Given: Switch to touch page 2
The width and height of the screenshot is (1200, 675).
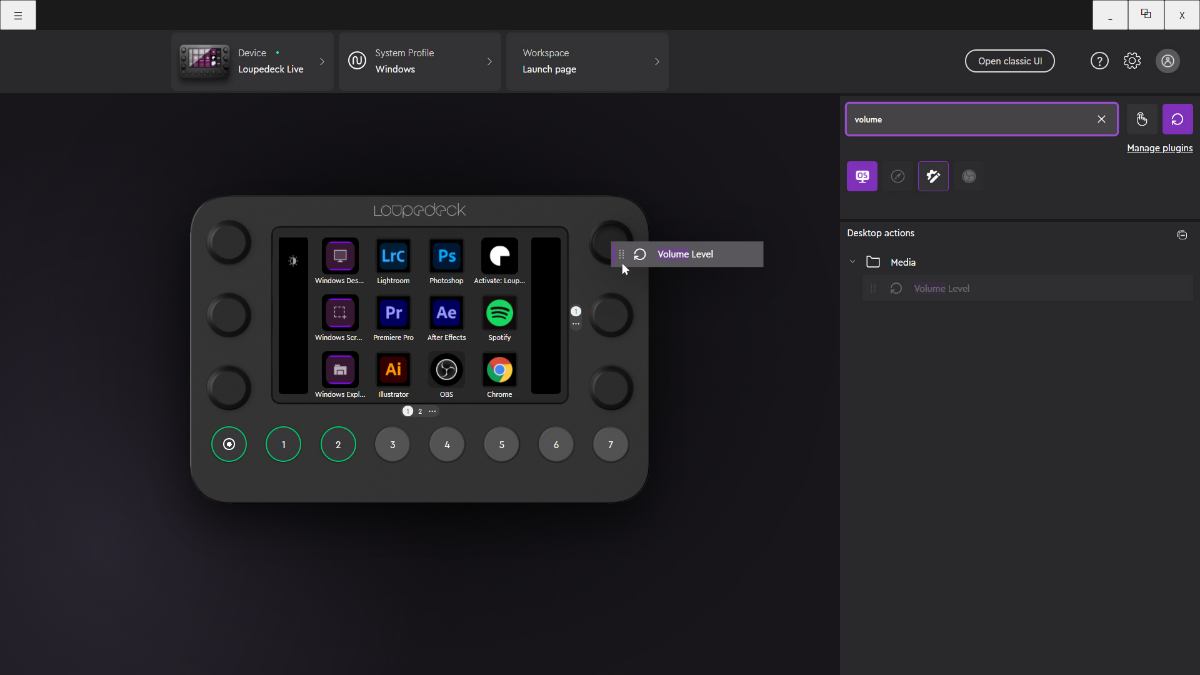Looking at the screenshot, I should [420, 411].
